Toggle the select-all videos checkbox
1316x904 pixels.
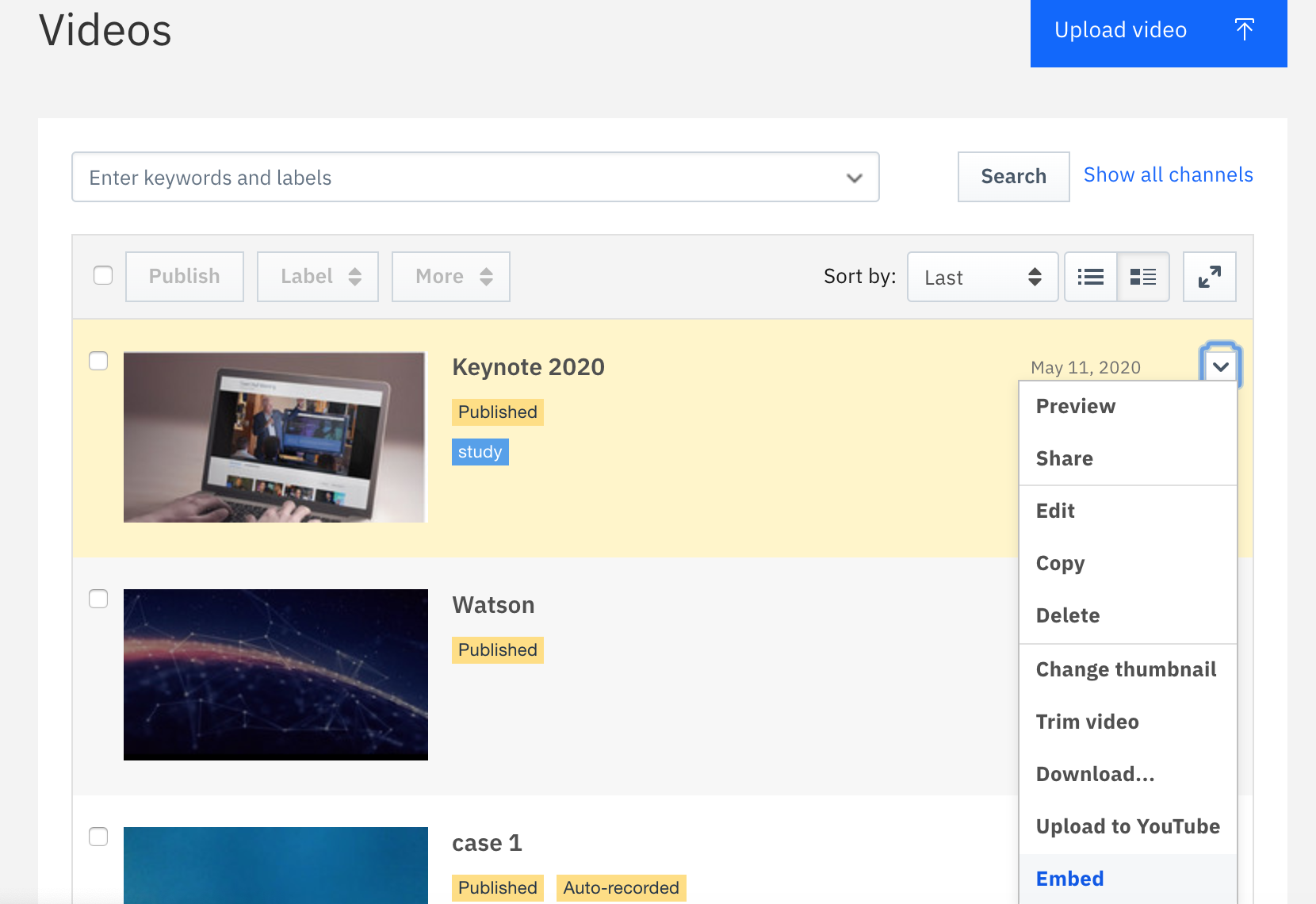103,275
